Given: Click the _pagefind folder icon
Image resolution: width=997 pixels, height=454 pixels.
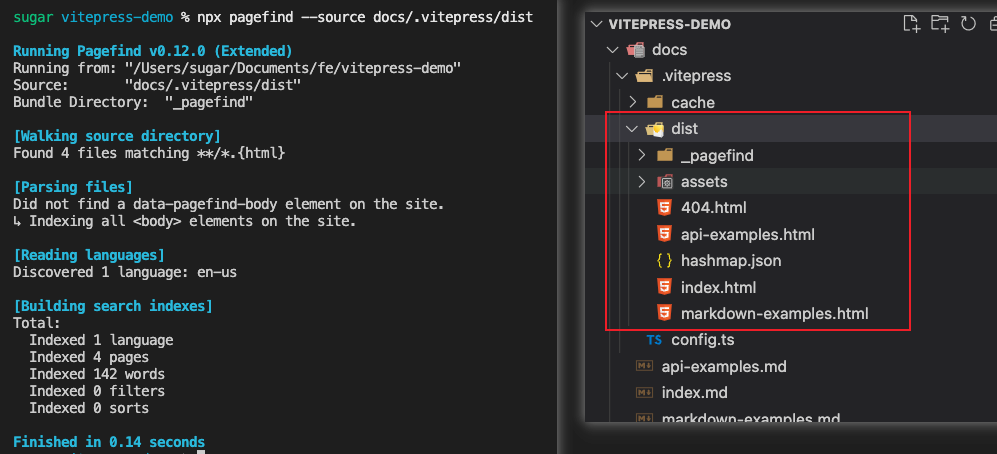Looking at the screenshot, I should pyautogui.click(x=664, y=155).
